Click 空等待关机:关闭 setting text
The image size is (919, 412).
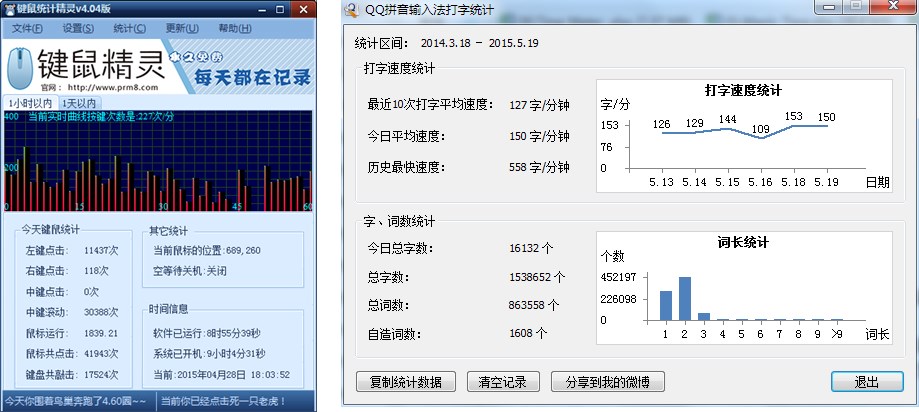coord(189,271)
